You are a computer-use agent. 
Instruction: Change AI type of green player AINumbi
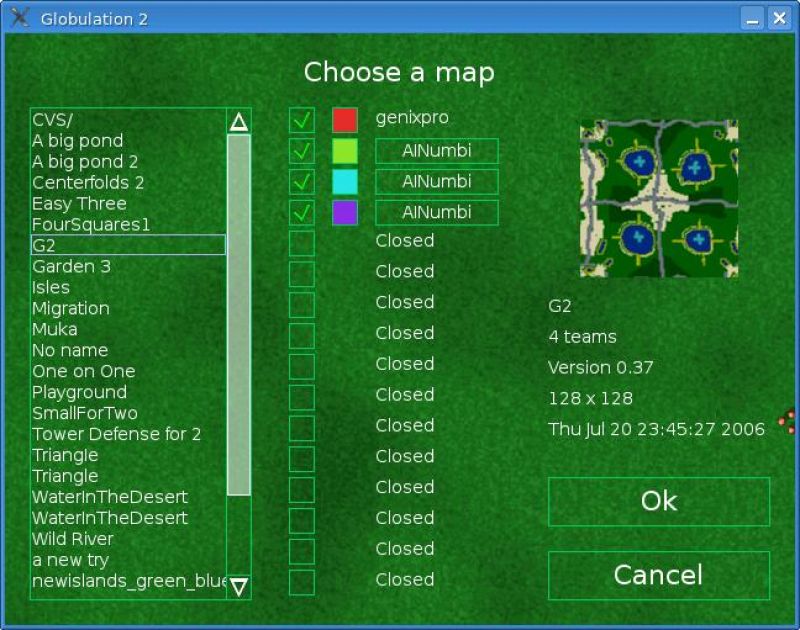pyautogui.click(x=437, y=151)
